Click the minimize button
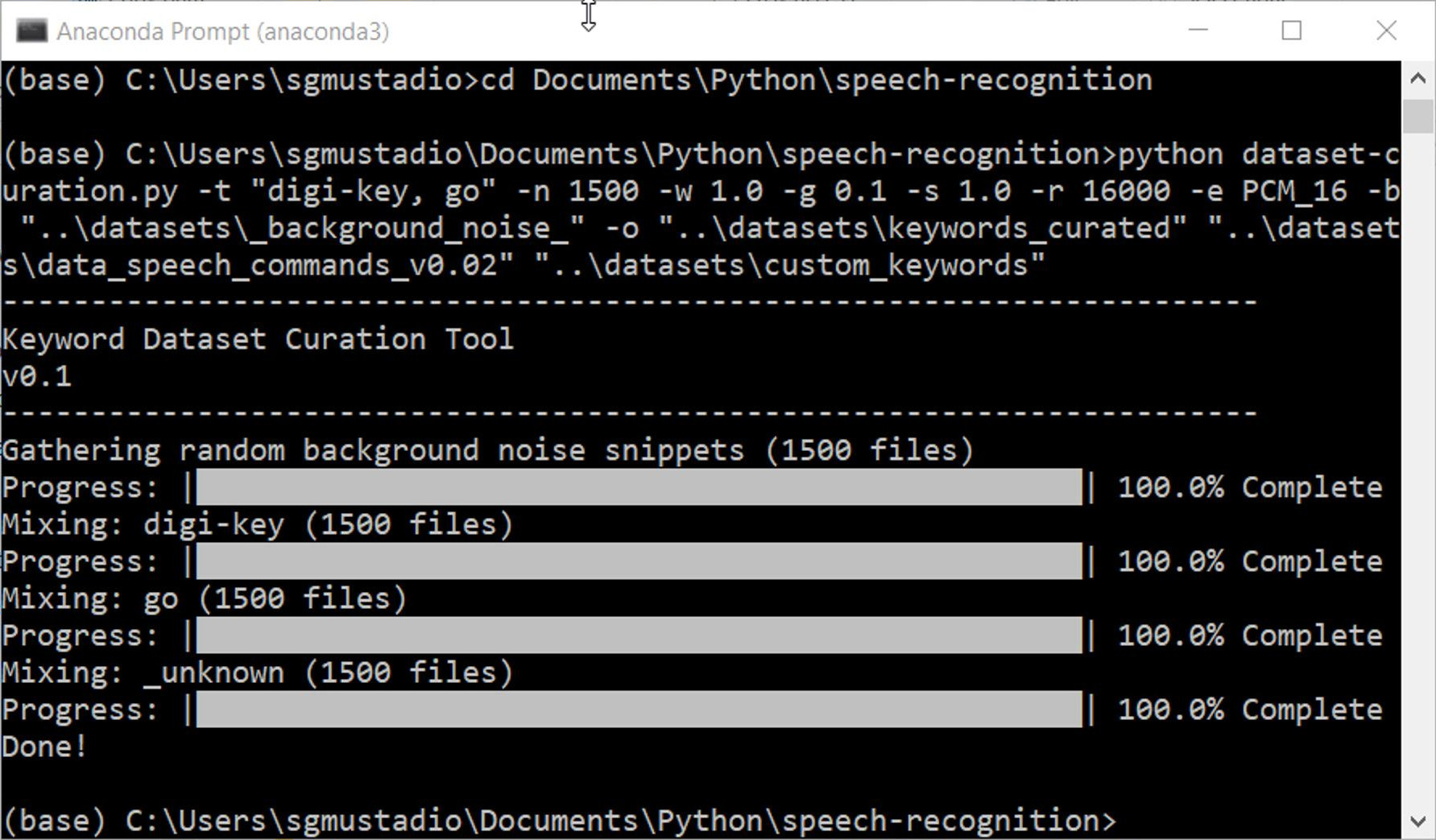The image size is (1436, 840). (x=1198, y=31)
